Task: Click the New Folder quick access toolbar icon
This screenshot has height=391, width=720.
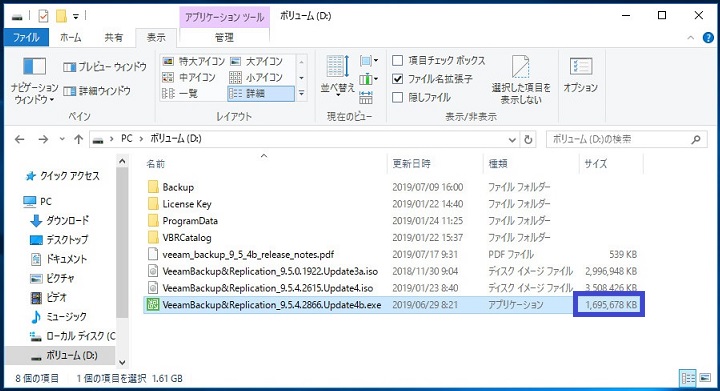Action: tap(62, 17)
